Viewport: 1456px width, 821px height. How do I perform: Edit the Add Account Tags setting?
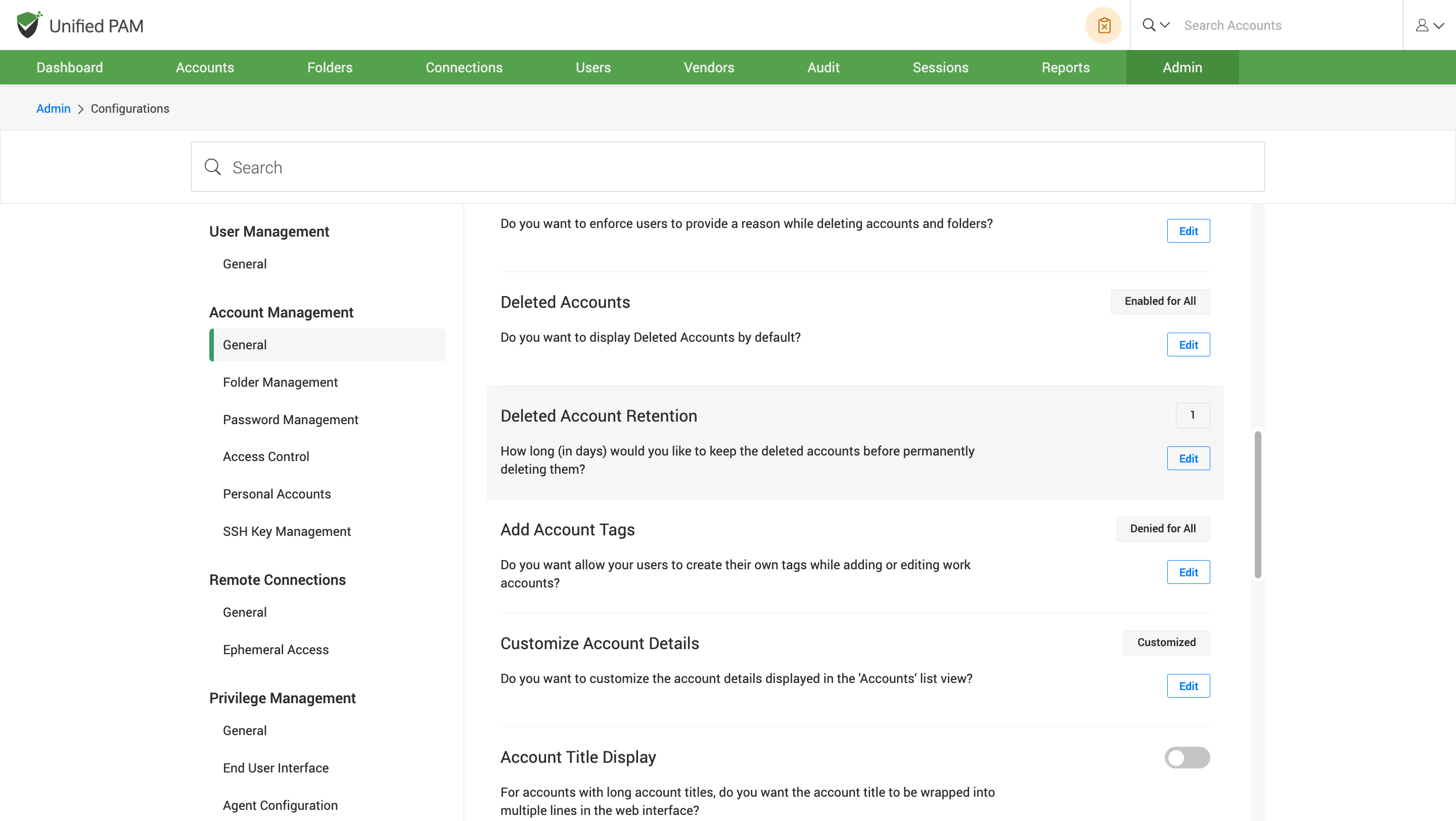click(x=1188, y=572)
